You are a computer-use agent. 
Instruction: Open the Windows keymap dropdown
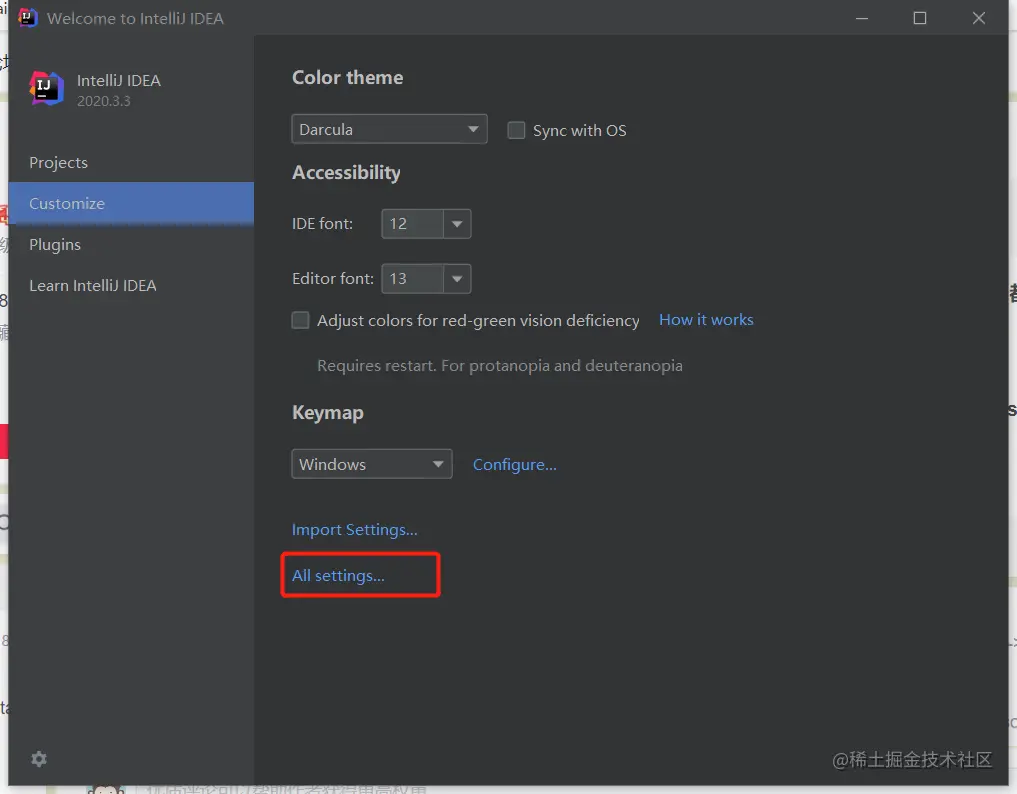[371, 464]
